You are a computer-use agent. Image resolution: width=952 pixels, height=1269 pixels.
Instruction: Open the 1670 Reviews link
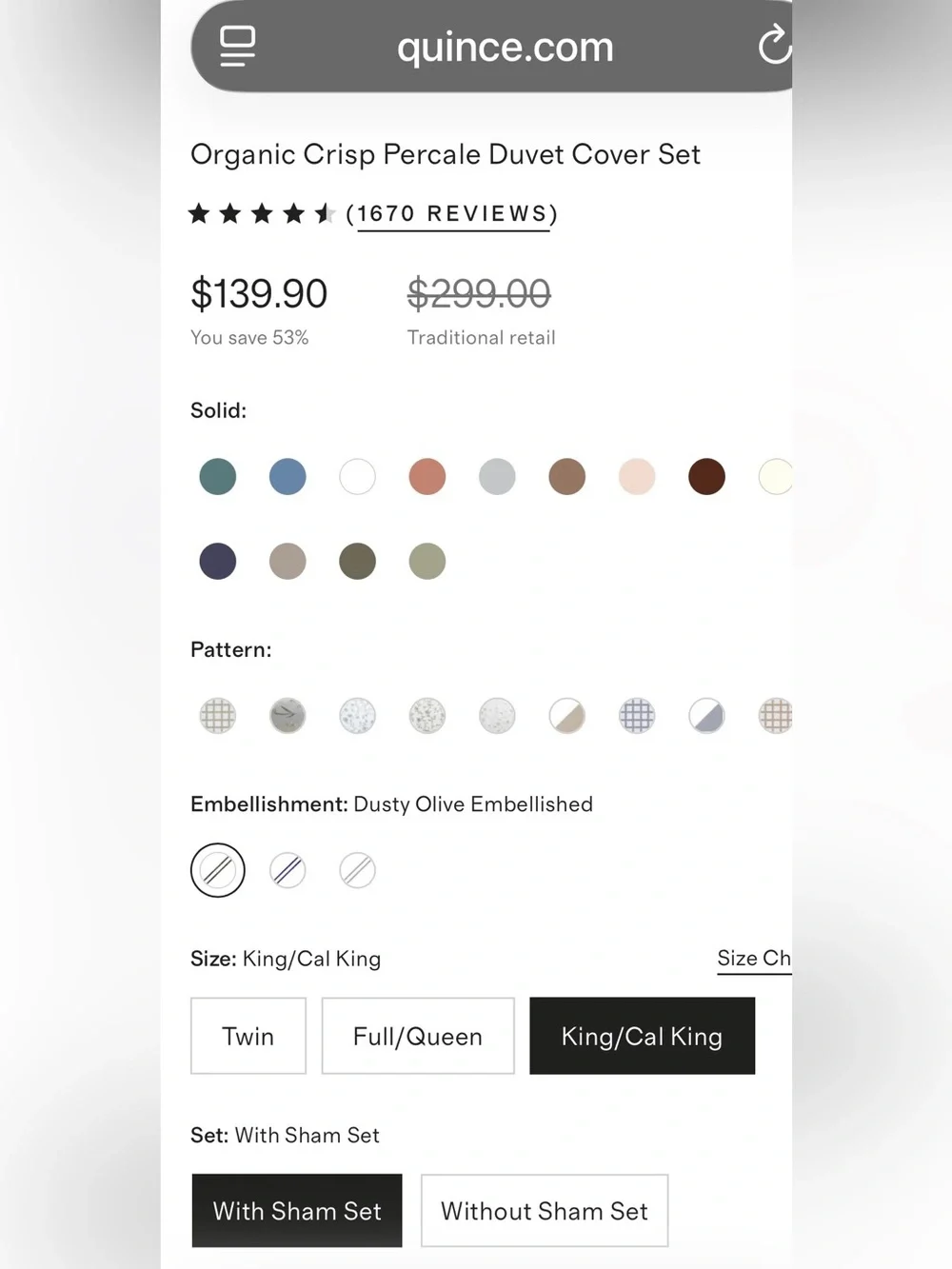pos(453,214)
